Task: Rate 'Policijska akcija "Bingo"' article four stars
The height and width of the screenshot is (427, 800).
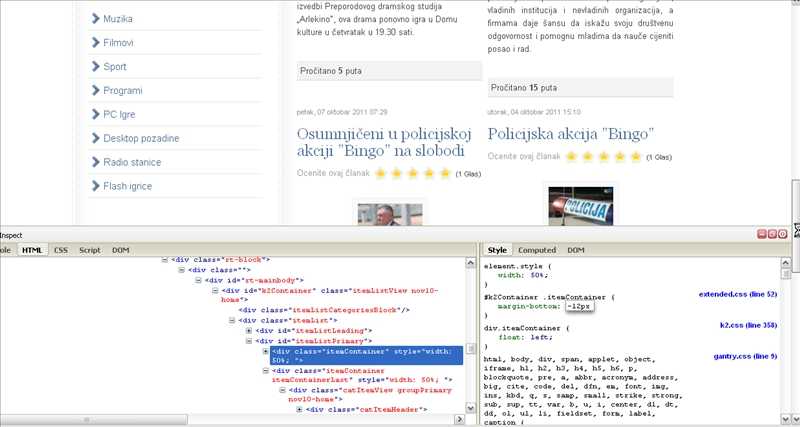Action: [620, 157]
